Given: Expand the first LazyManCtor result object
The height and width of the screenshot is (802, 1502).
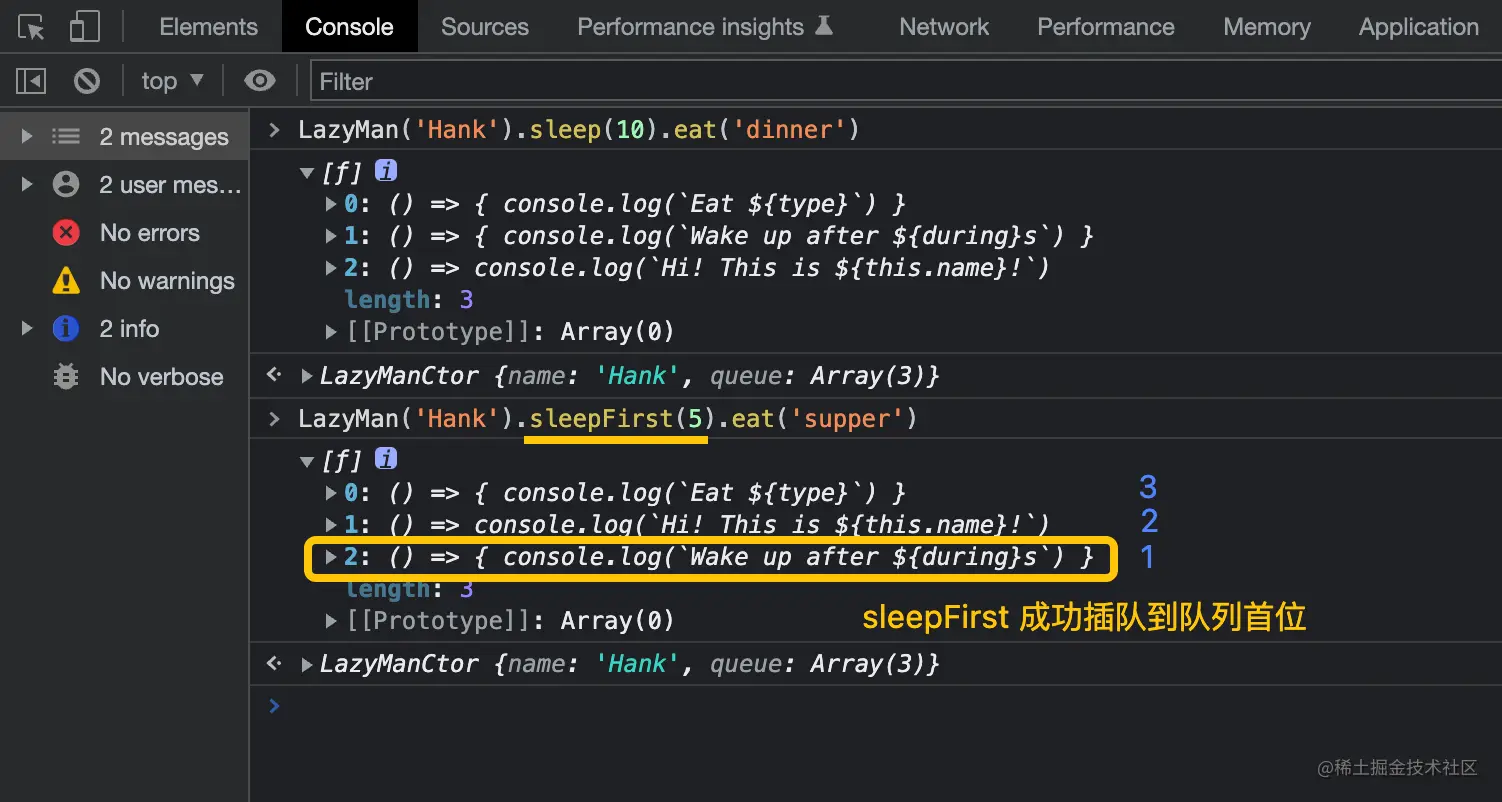Looking at the screenshot, I should coord(308,376).
